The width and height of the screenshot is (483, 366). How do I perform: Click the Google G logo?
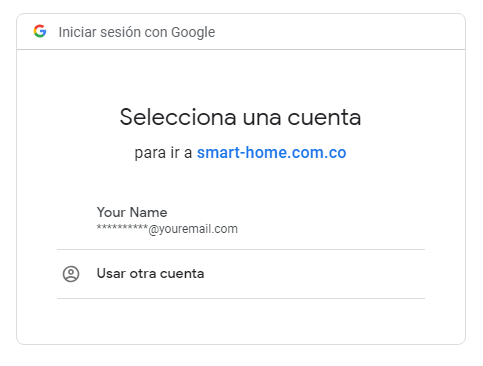point(40,31)
